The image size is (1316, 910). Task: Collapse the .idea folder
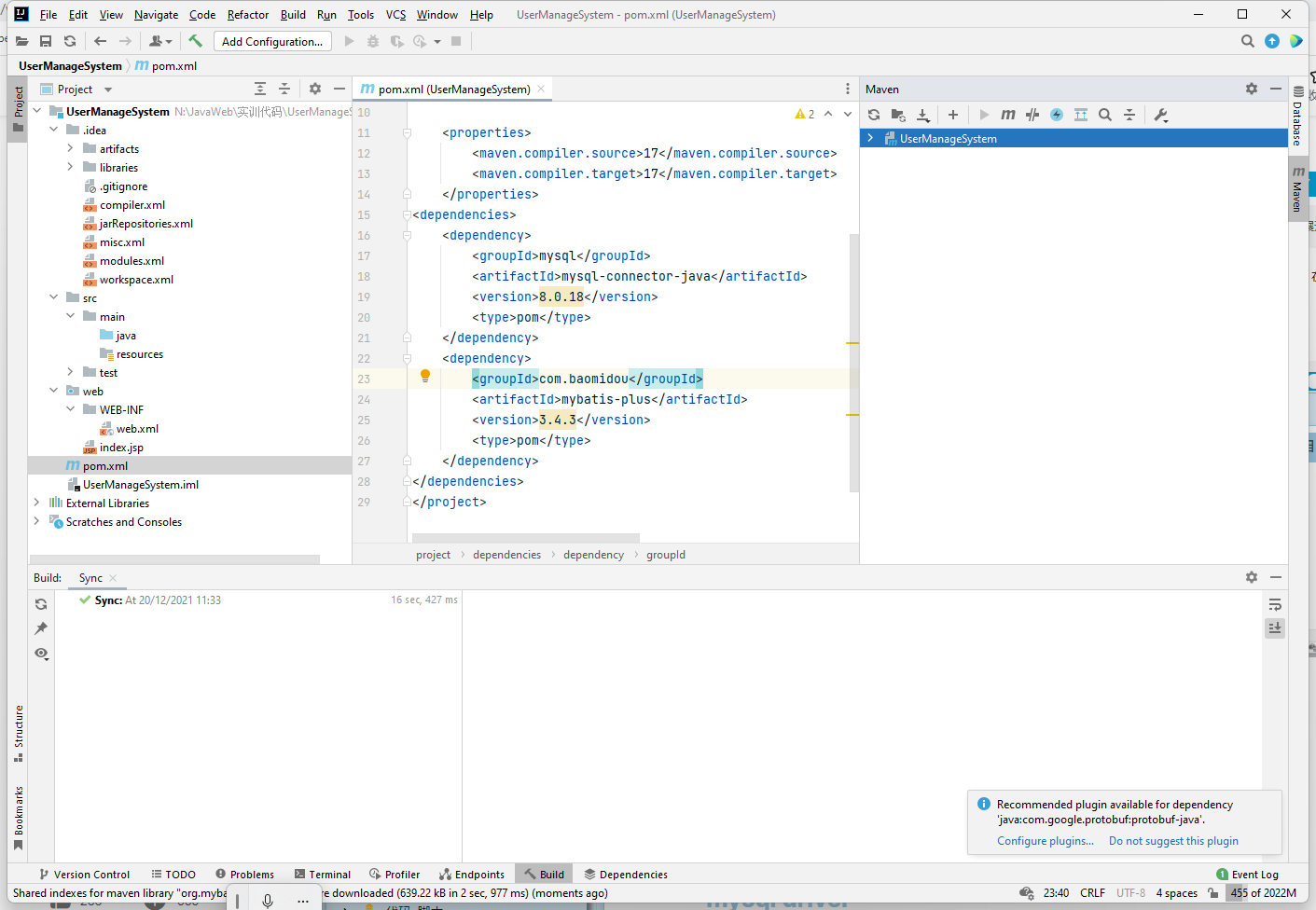coord(53,130)
